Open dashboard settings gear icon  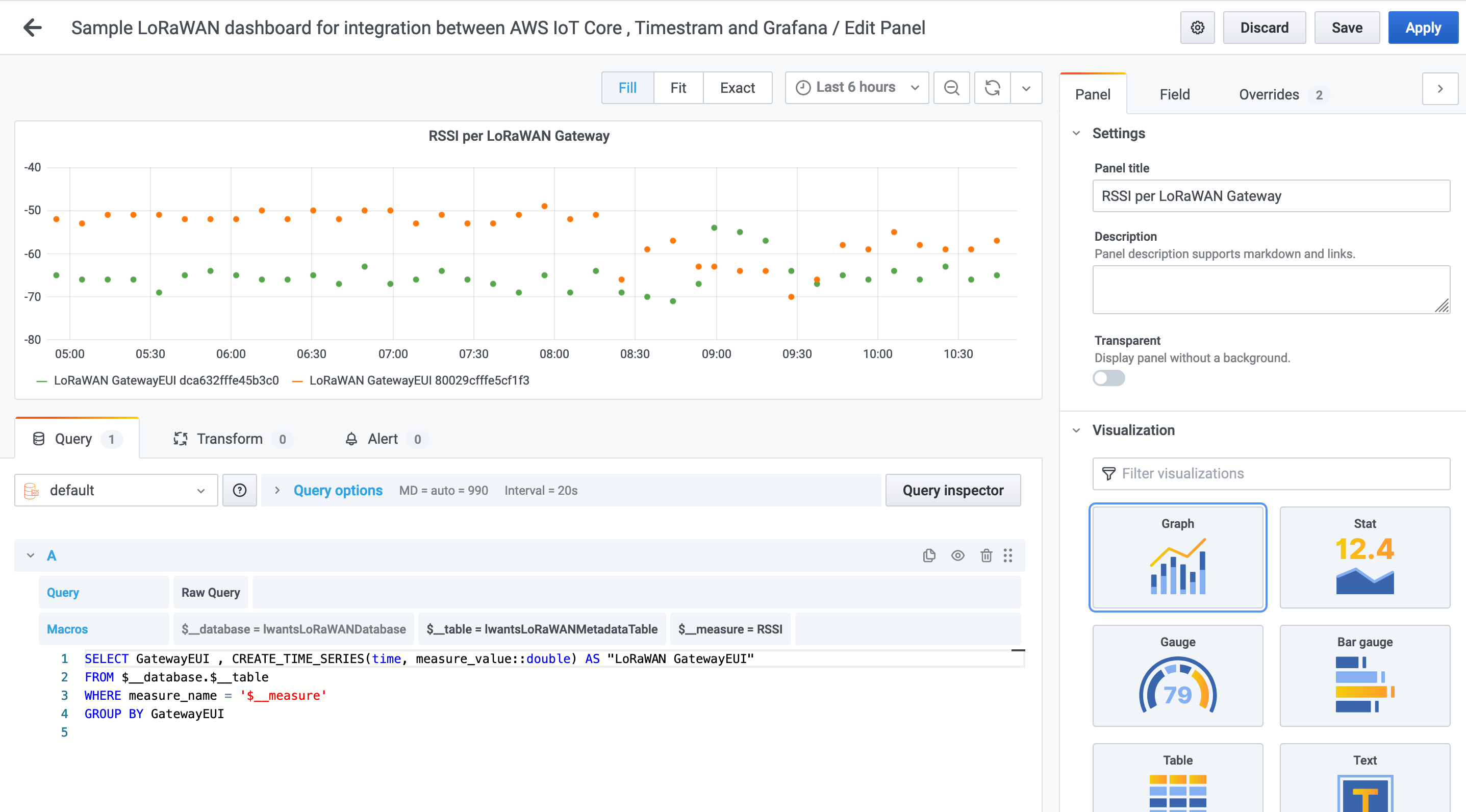click(x=1197, y=28)
